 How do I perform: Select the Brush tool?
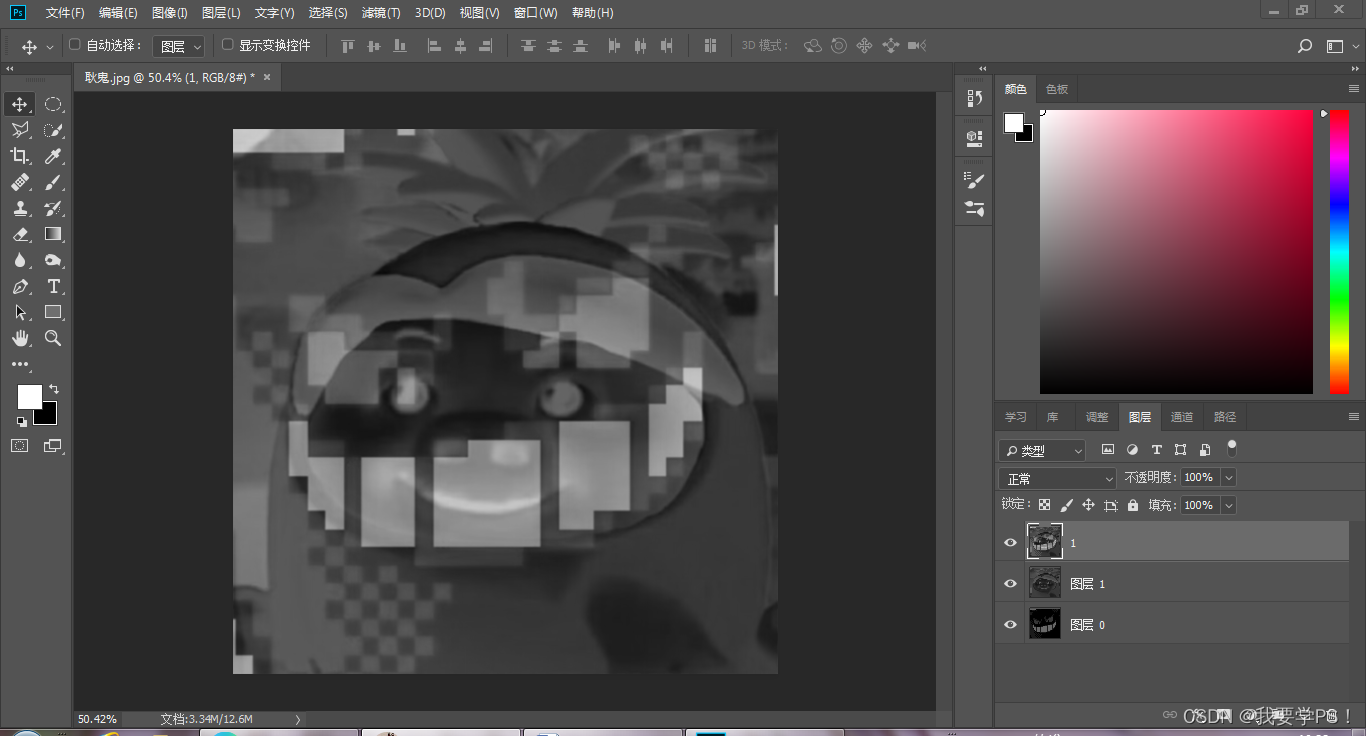click(53, 182)
